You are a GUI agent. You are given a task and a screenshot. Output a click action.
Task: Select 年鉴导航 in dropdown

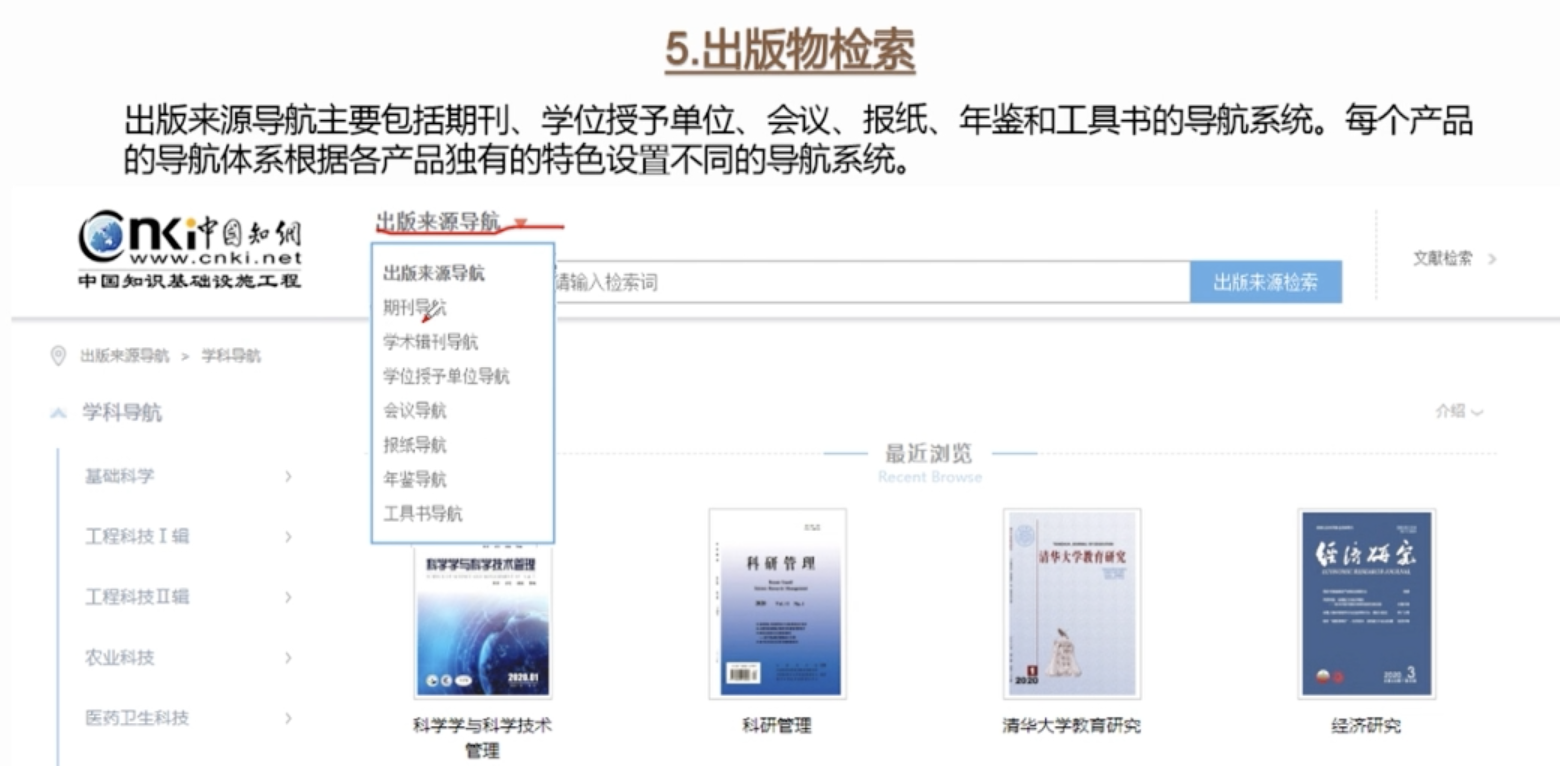click(x=415, y=479)
